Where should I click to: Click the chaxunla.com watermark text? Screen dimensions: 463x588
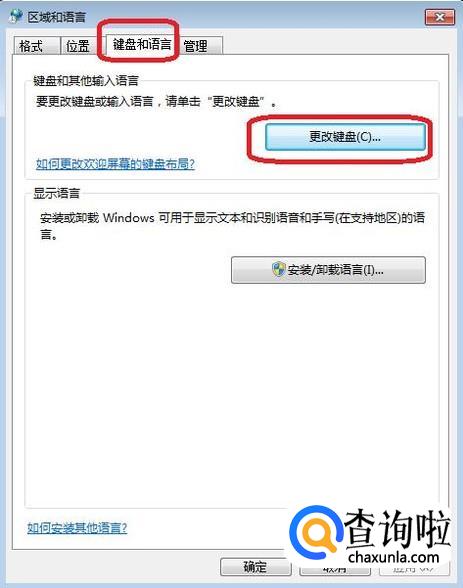pos(393,557)
